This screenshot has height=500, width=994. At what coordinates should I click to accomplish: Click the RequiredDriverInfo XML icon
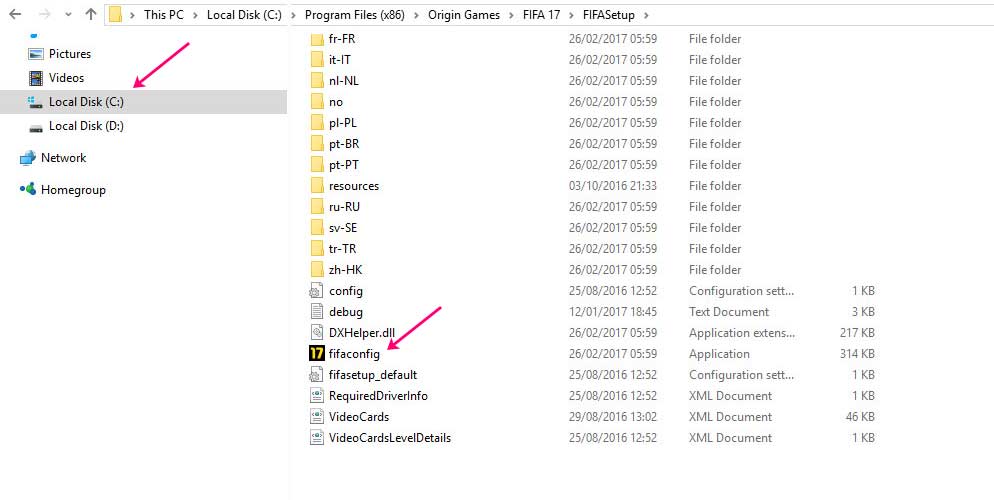(x=317, y=395)
